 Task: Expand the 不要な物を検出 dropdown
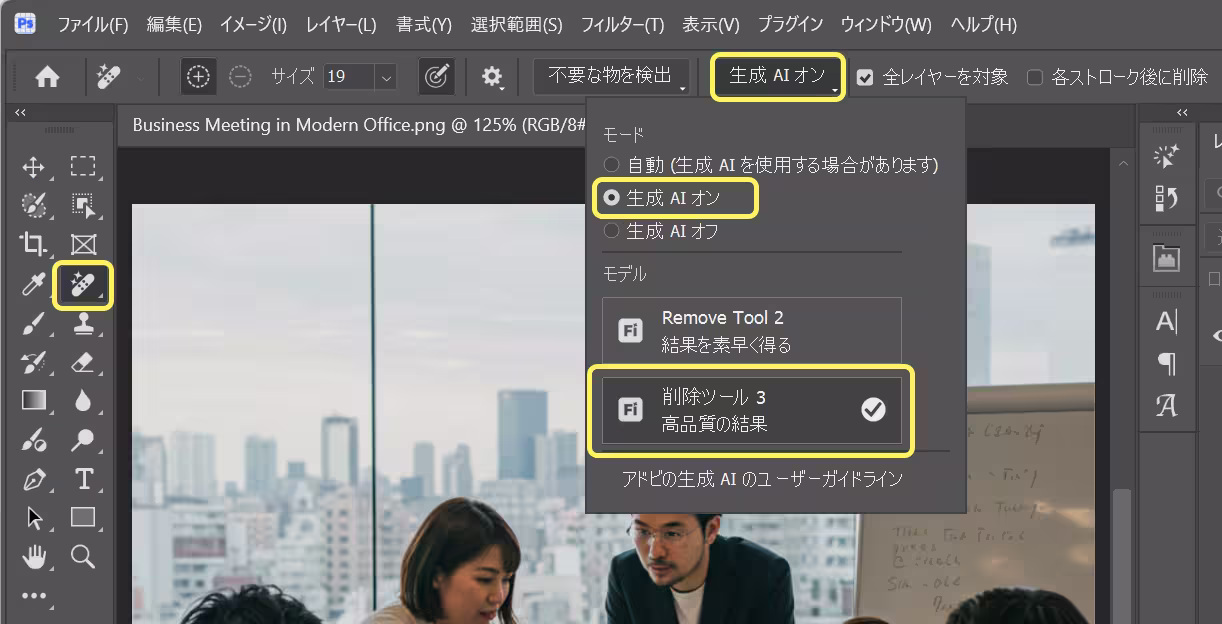coord(611,77)
